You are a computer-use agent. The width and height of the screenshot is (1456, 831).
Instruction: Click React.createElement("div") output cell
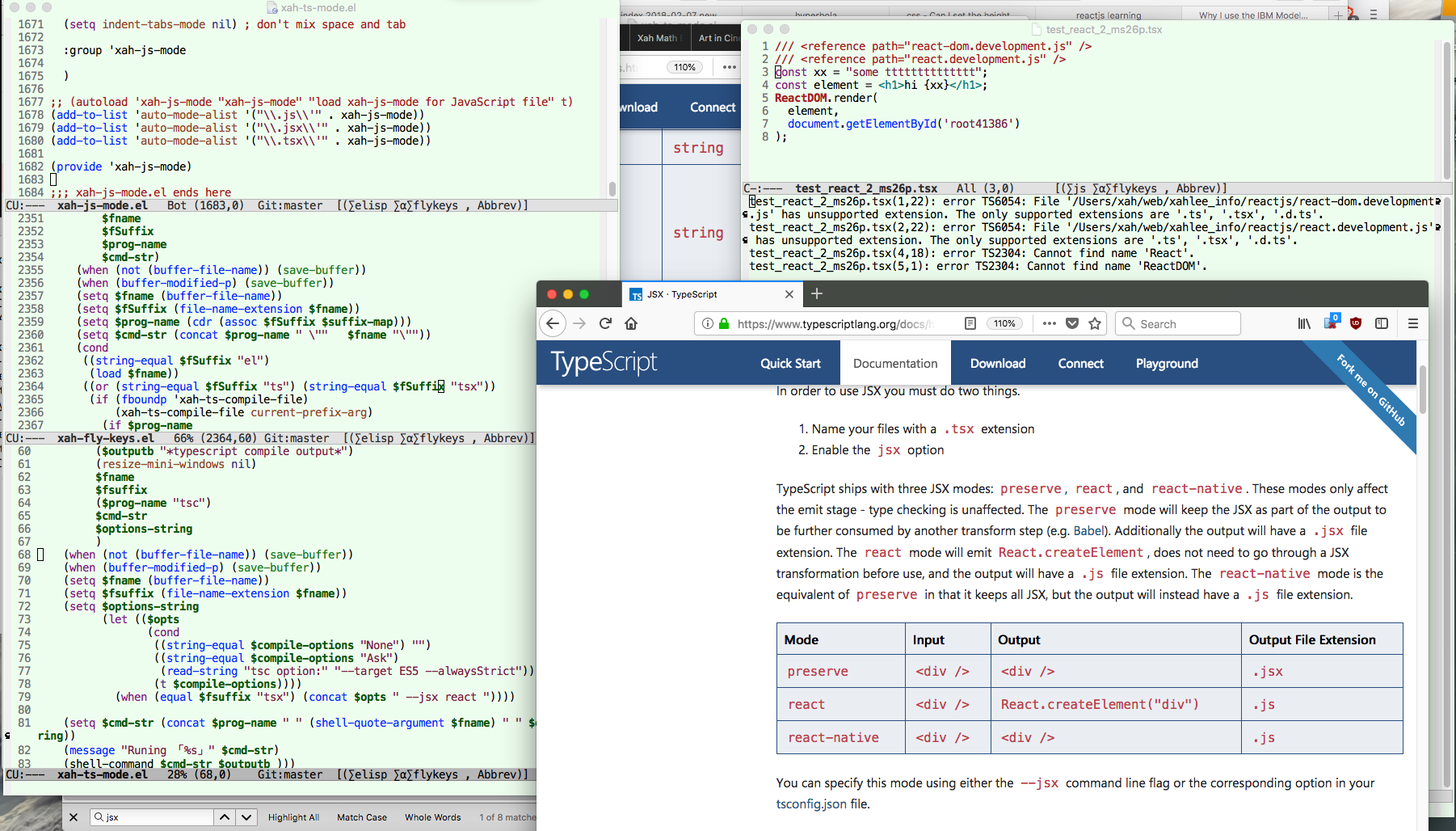point(1116,705)
